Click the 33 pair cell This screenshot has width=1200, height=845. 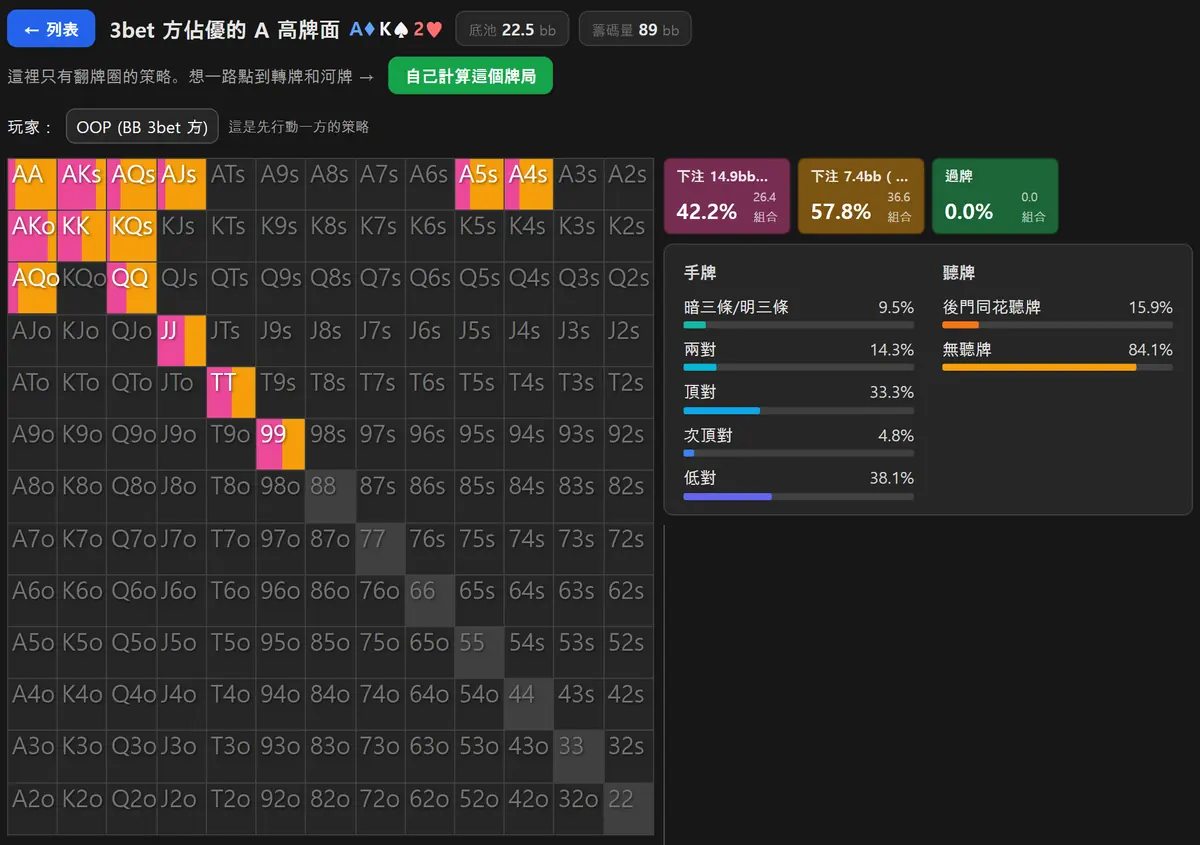(579, 756)
